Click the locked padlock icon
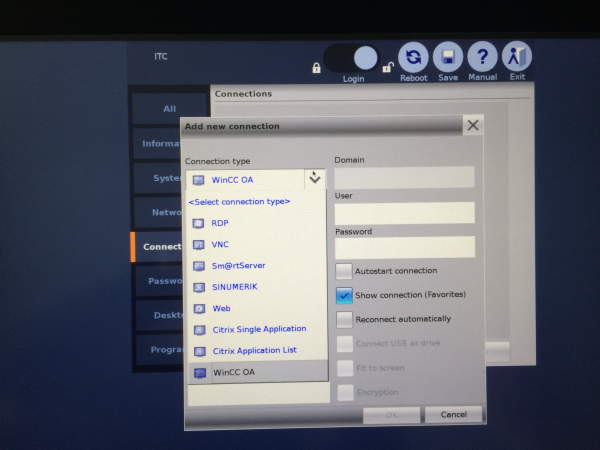This screenshot has width=600, height=450. tap(316, 68)
